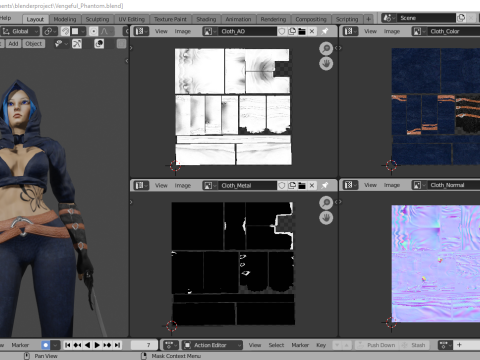Switch to the Sculpting workspace tab
The height and width of the screenshot is (360, 480).
(x=97, y=19)
